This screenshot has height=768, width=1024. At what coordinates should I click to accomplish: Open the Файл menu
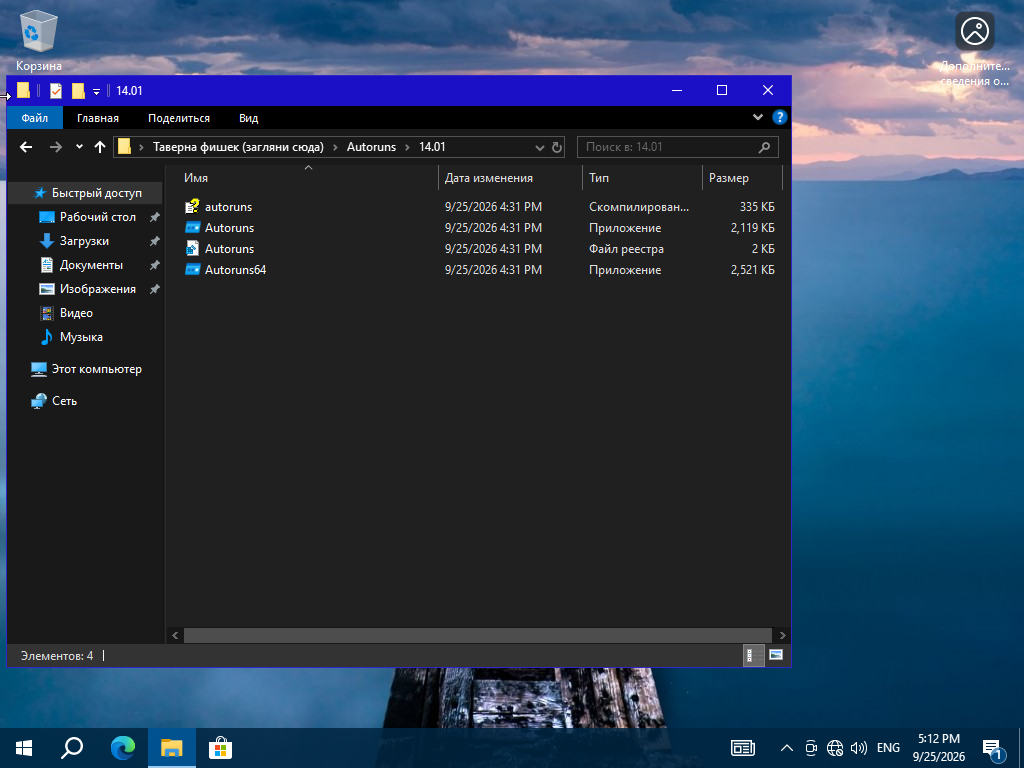[x=35, y=118]
